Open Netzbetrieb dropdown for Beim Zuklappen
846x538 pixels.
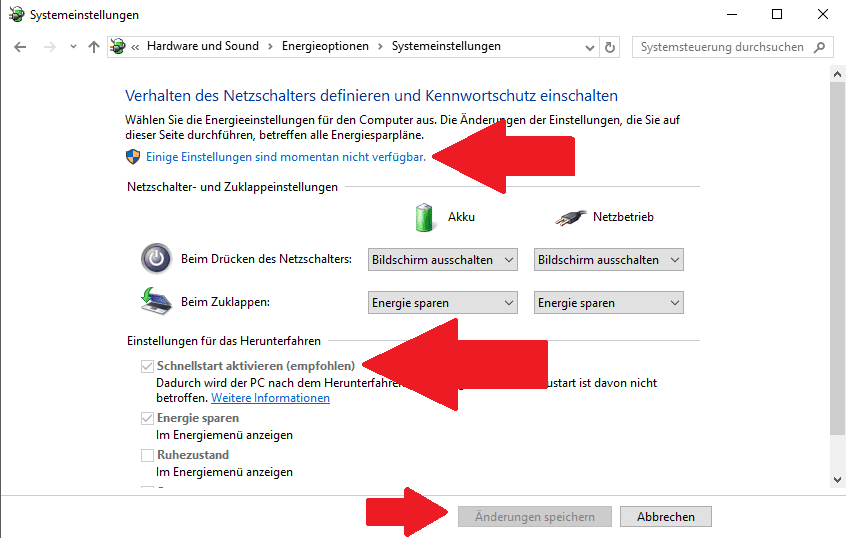coord(609,303)
